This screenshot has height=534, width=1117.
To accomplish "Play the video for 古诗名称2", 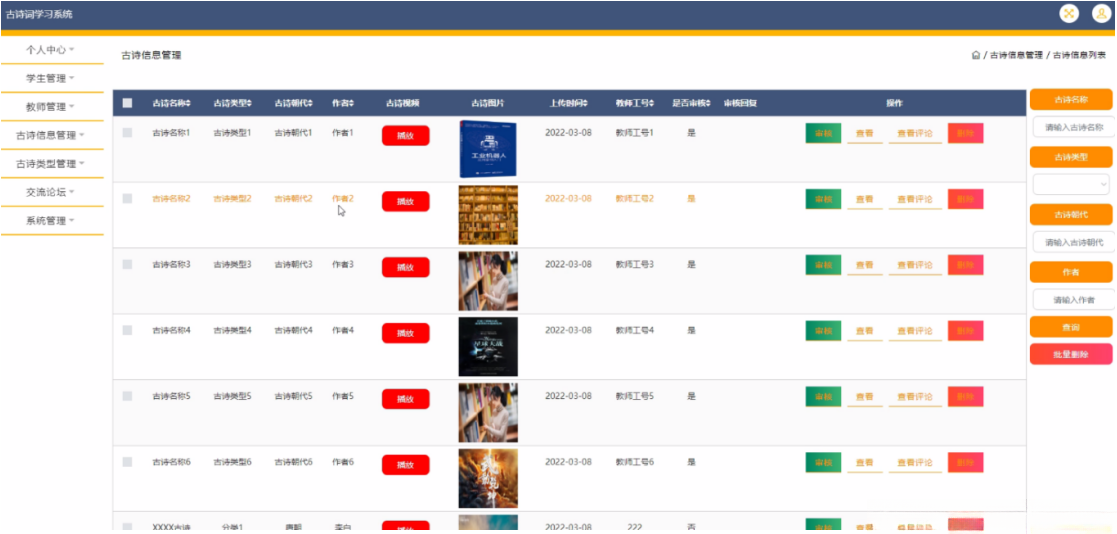I will [x=405, y=201].
